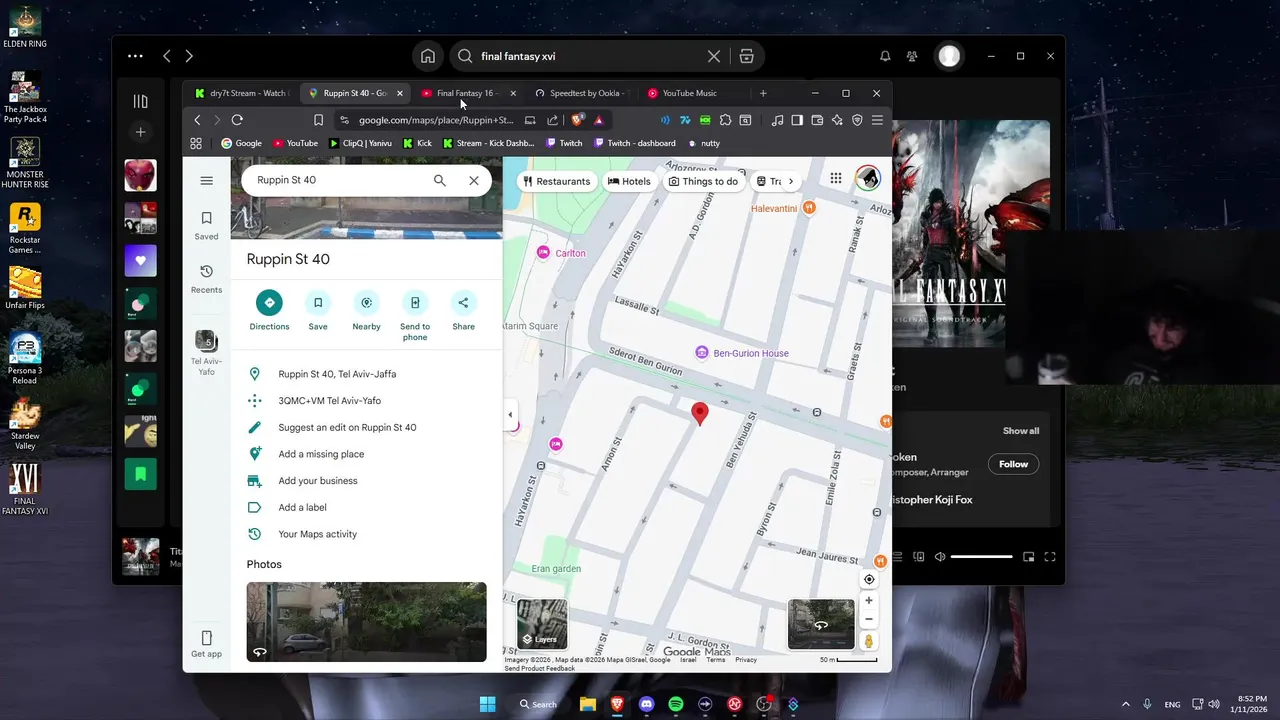Click the Directions button
The image size is (1280, 720).
269,311
